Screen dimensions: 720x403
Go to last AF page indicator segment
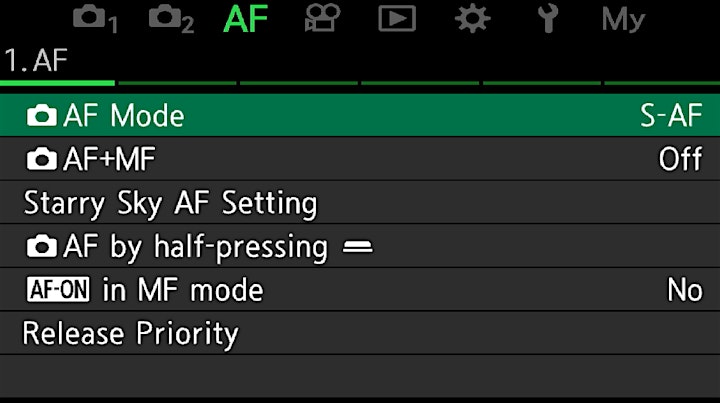pos(662,83)
